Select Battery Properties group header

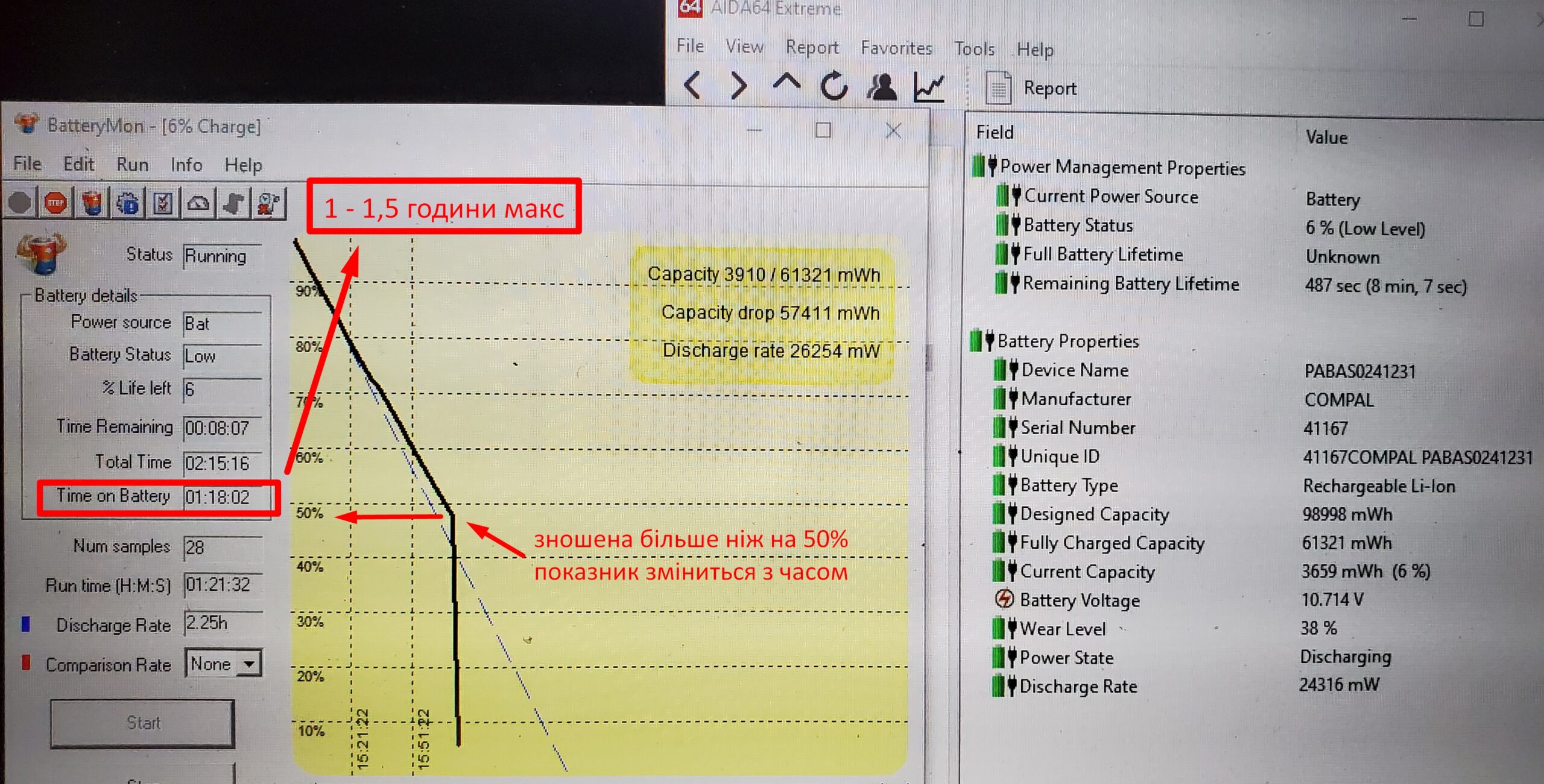pyautogui.click(x=1068, y=341)
